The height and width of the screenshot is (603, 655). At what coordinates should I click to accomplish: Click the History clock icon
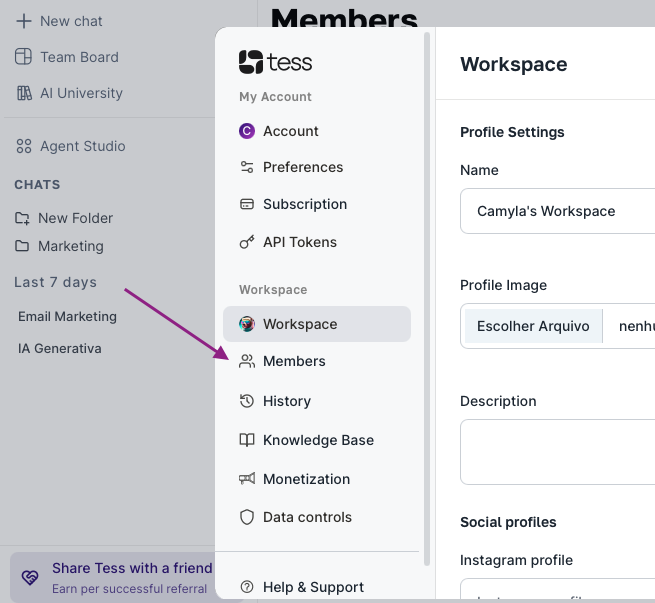coord(247,401)
